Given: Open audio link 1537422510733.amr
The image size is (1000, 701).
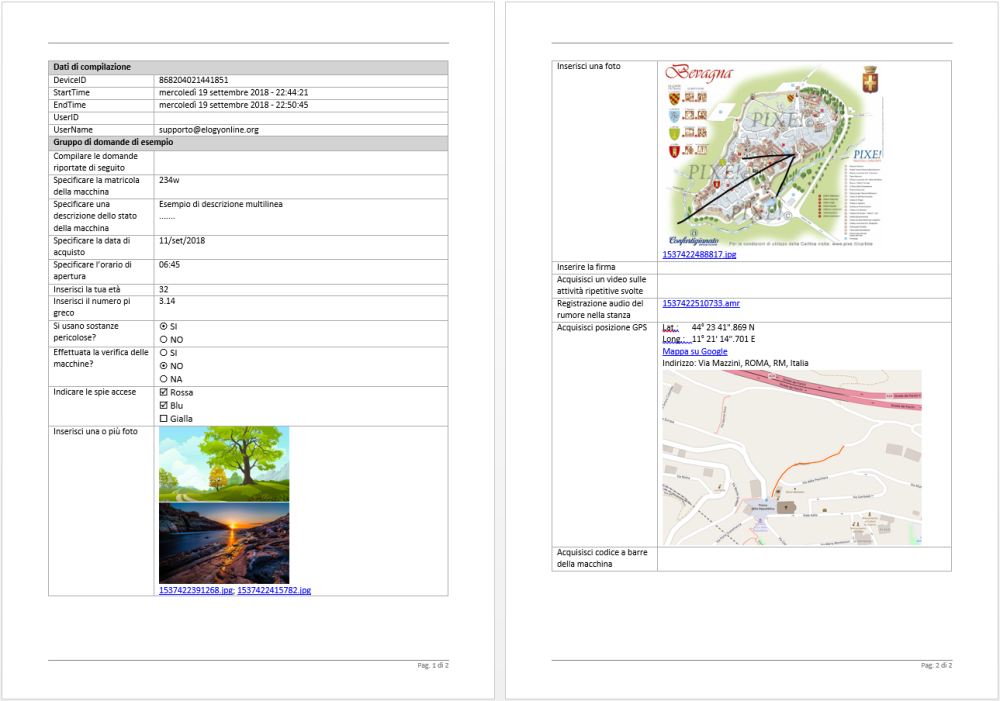Looking at the screenshot, I should click(701, 304).
